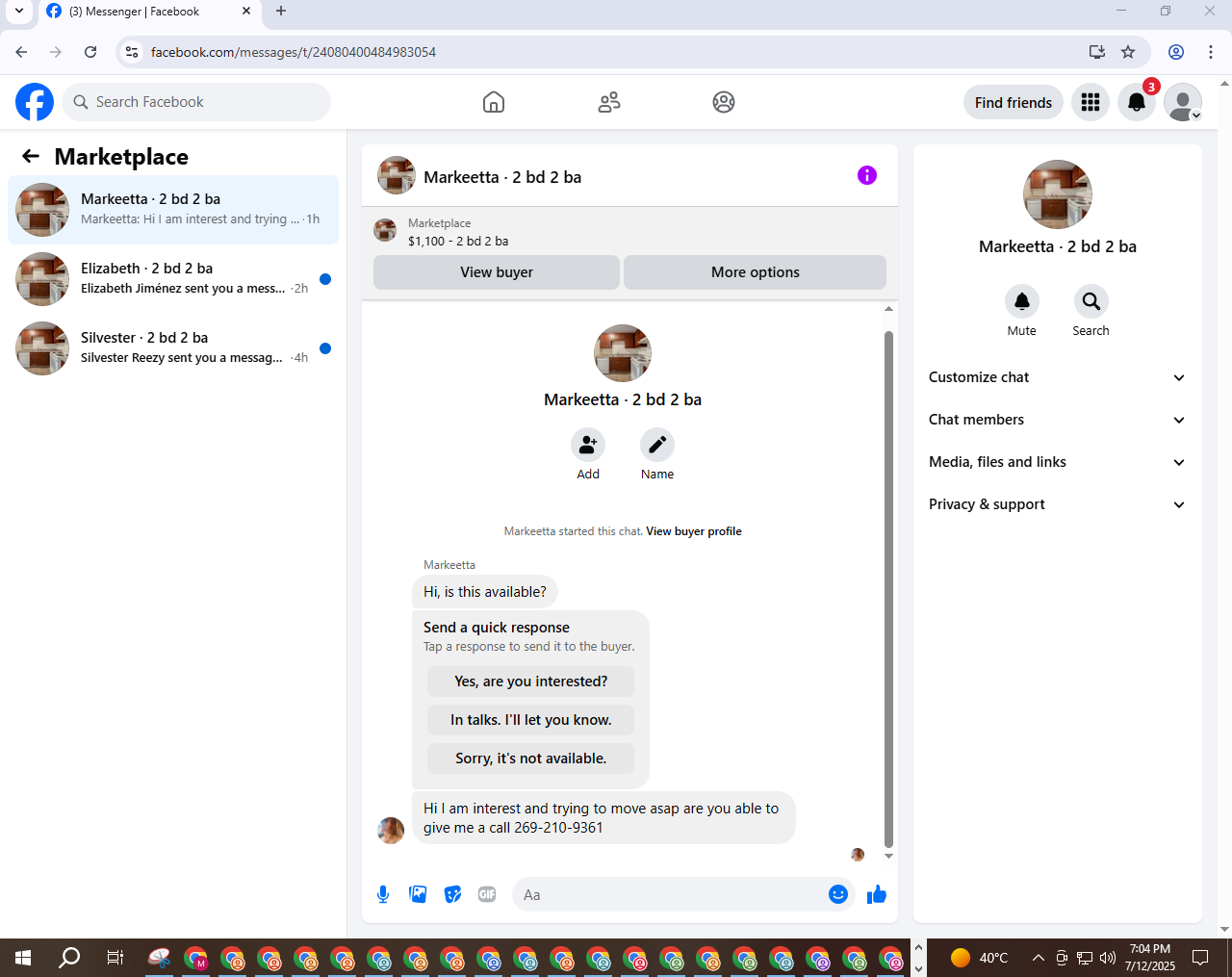Image resolution: width=1232 pixels, height=977 pixels.
Task: Open the Home icon in top navigation
Action: tap(494, 102)
